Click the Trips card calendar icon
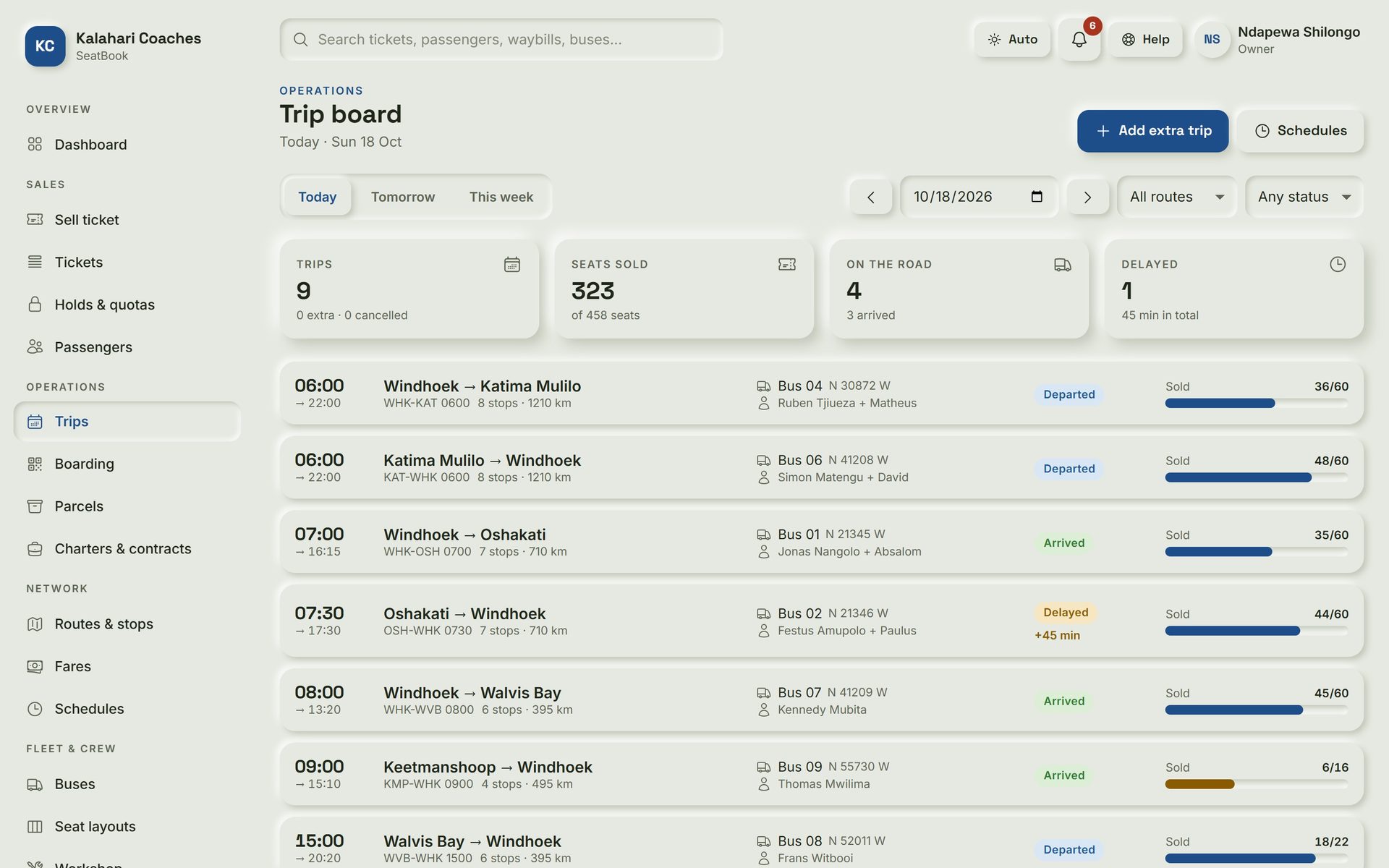 pos(512,265)
